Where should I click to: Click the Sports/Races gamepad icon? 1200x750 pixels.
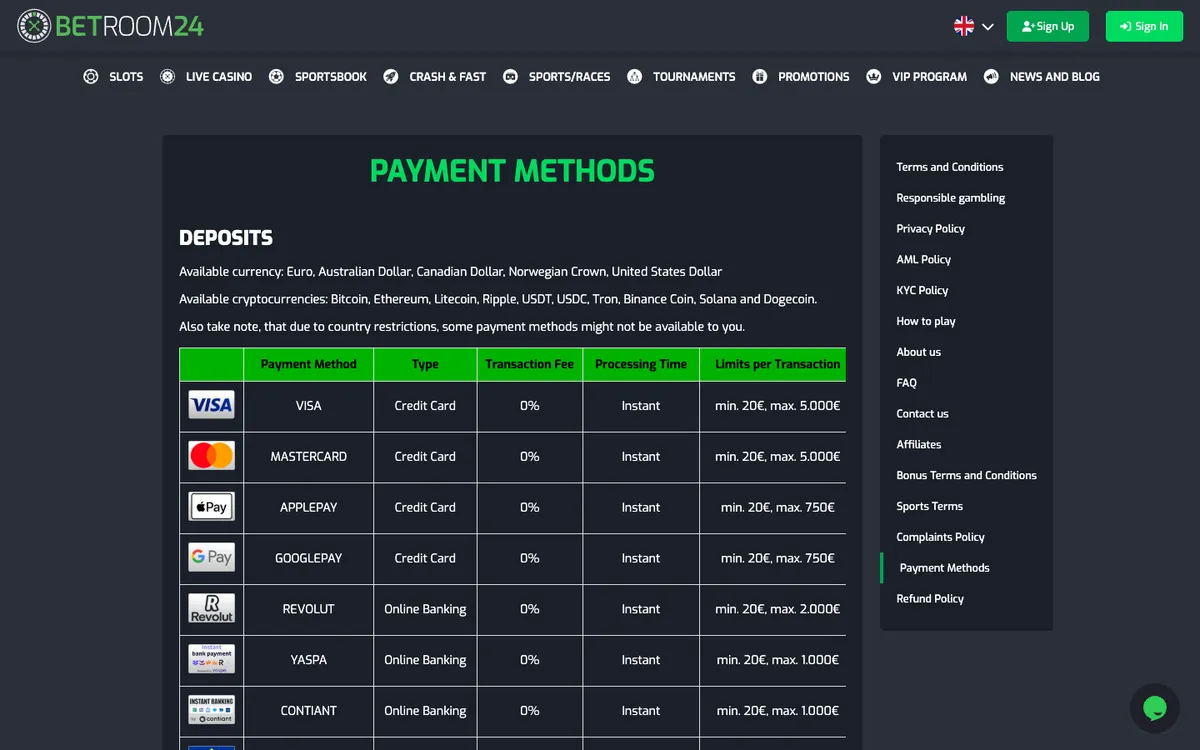(510, 77)
